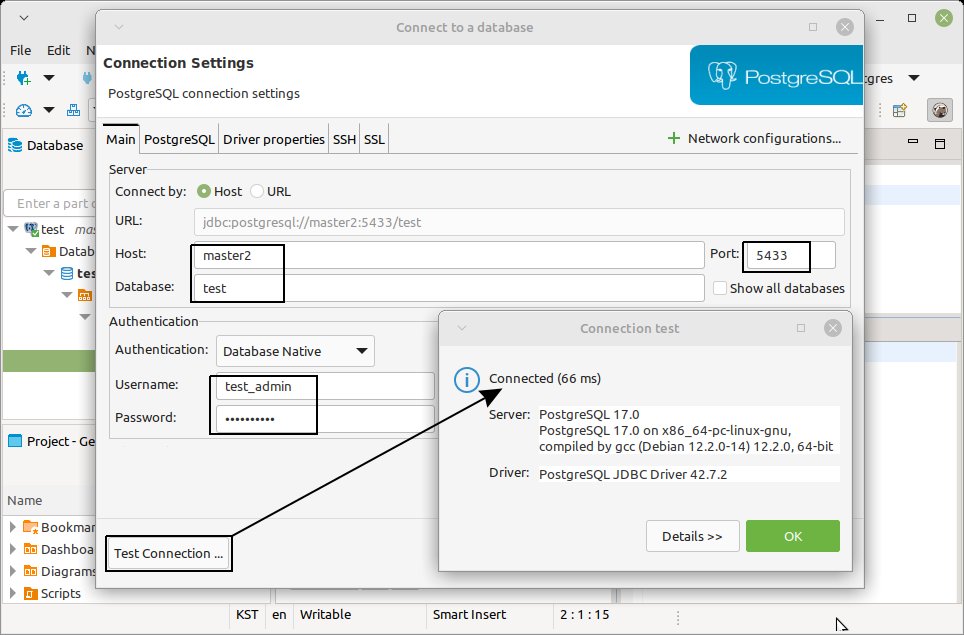Expand the Dashboards folder in Project panel

click(13, 549)
